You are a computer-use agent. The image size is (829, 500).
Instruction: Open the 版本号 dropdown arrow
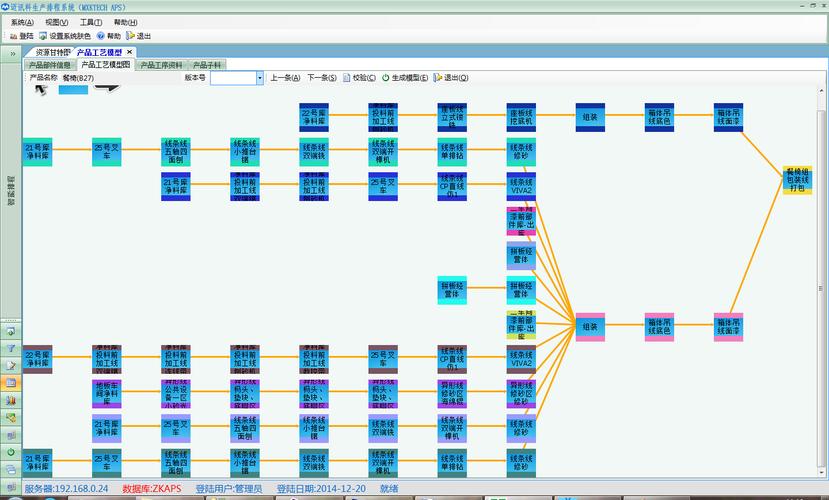[260, 78]
